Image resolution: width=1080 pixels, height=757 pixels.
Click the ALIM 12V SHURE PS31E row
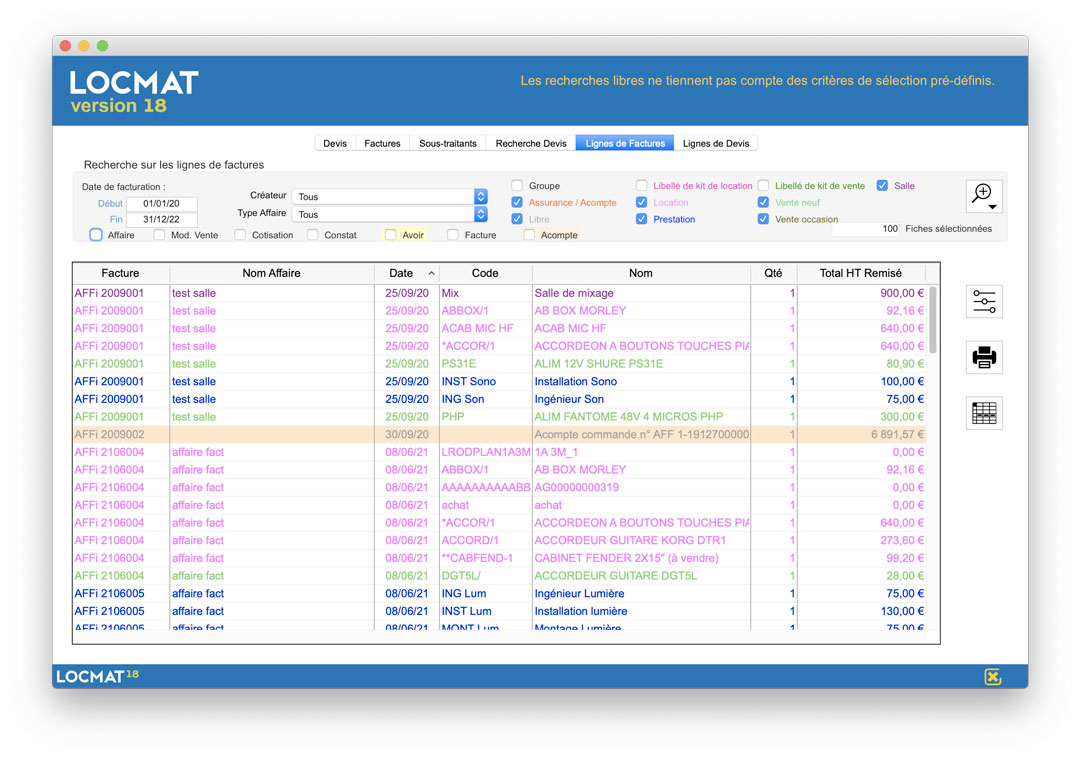pyautogui.click(x=499, y=364)
